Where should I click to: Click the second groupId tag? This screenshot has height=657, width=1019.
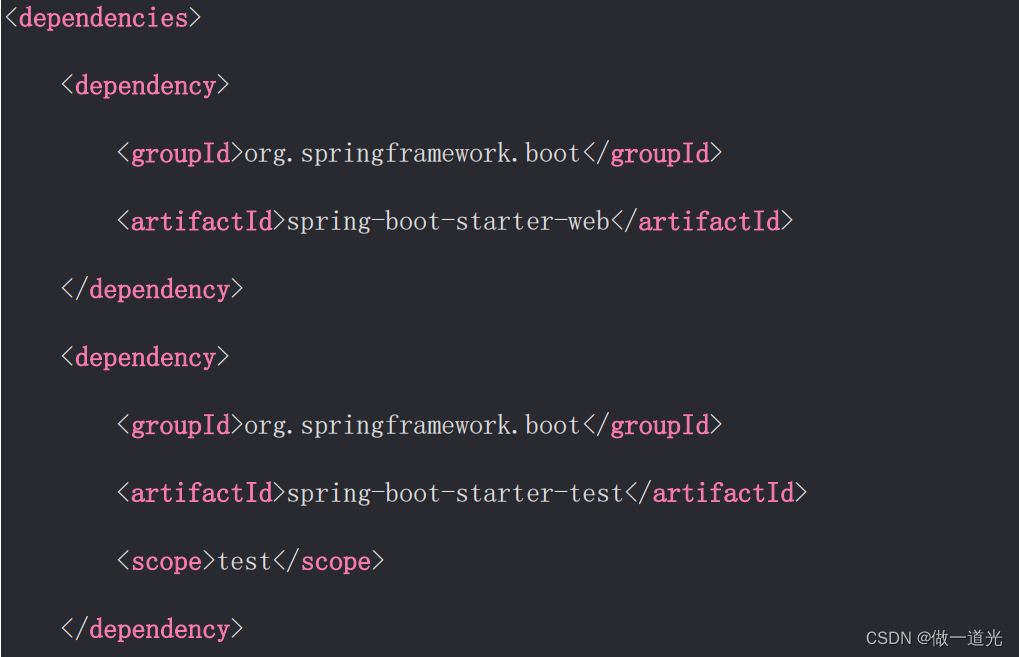pos(178,425)
